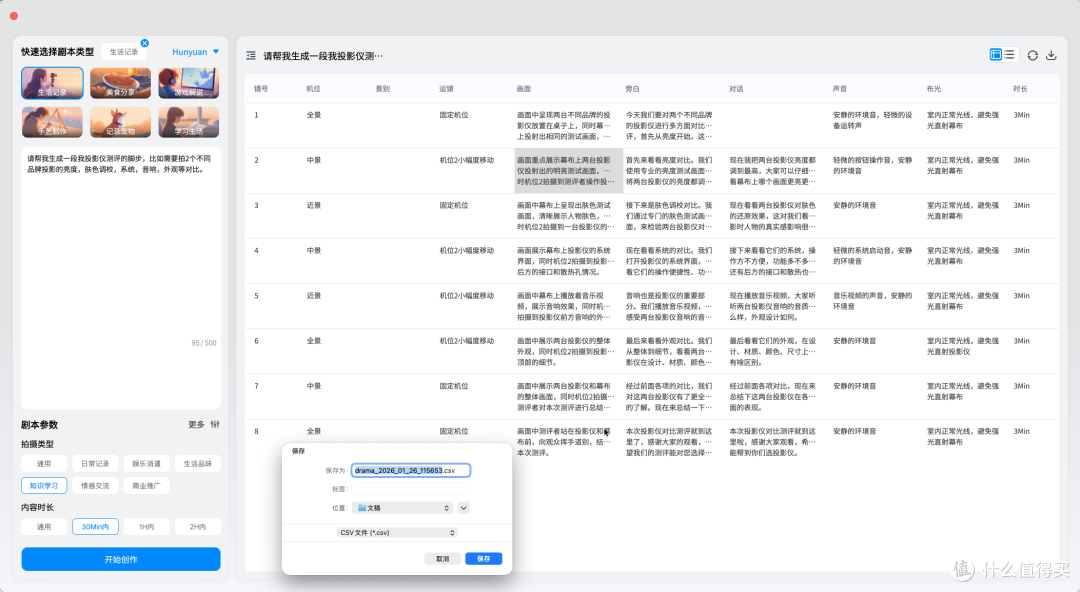Viewport: 1080px width, 592px height.
Task: Choose 通用 under 拍摄类型
Action: click(44, 464)
